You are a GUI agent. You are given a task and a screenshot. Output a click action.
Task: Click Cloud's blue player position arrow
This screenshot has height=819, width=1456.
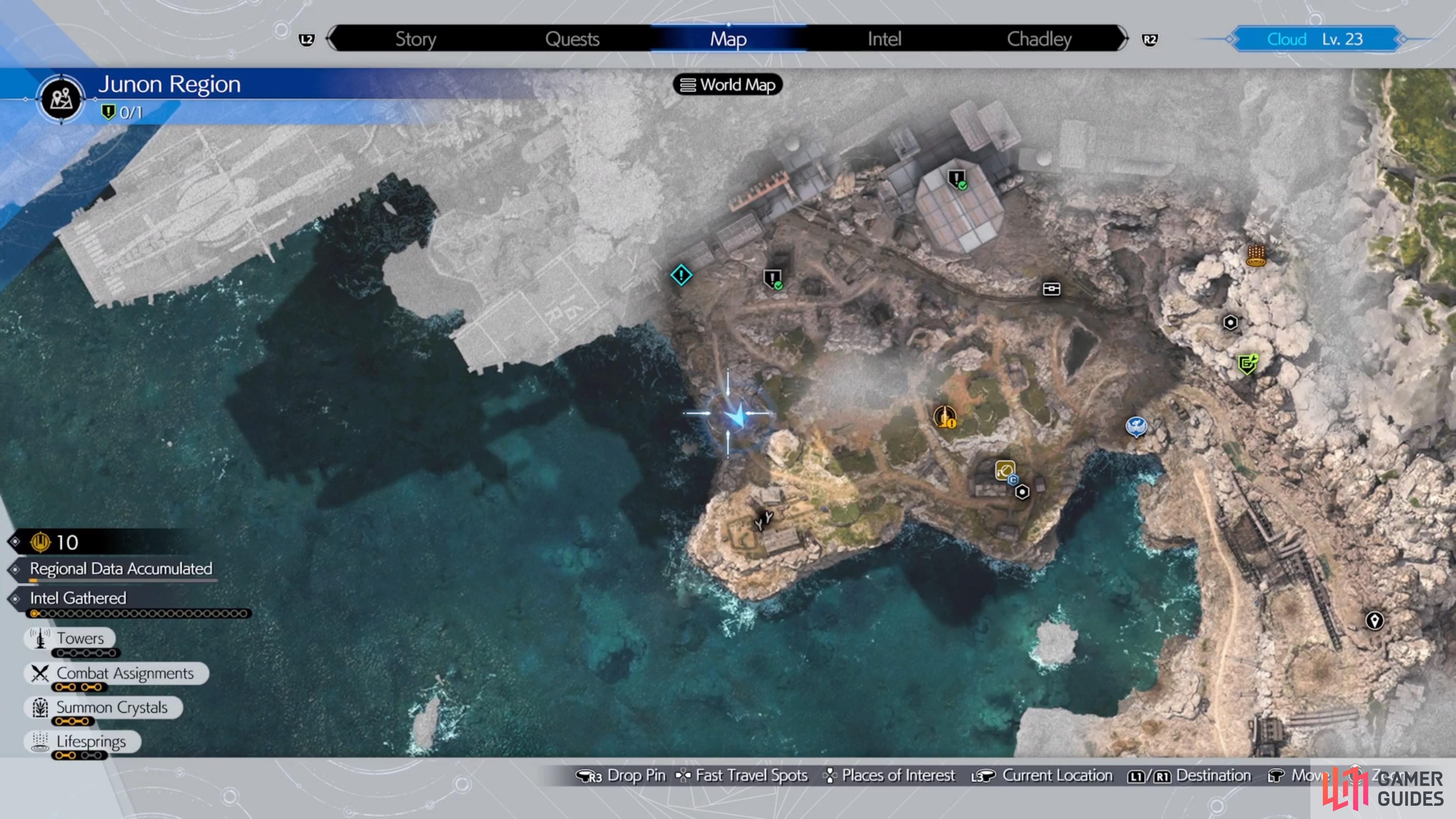[736, 416]
